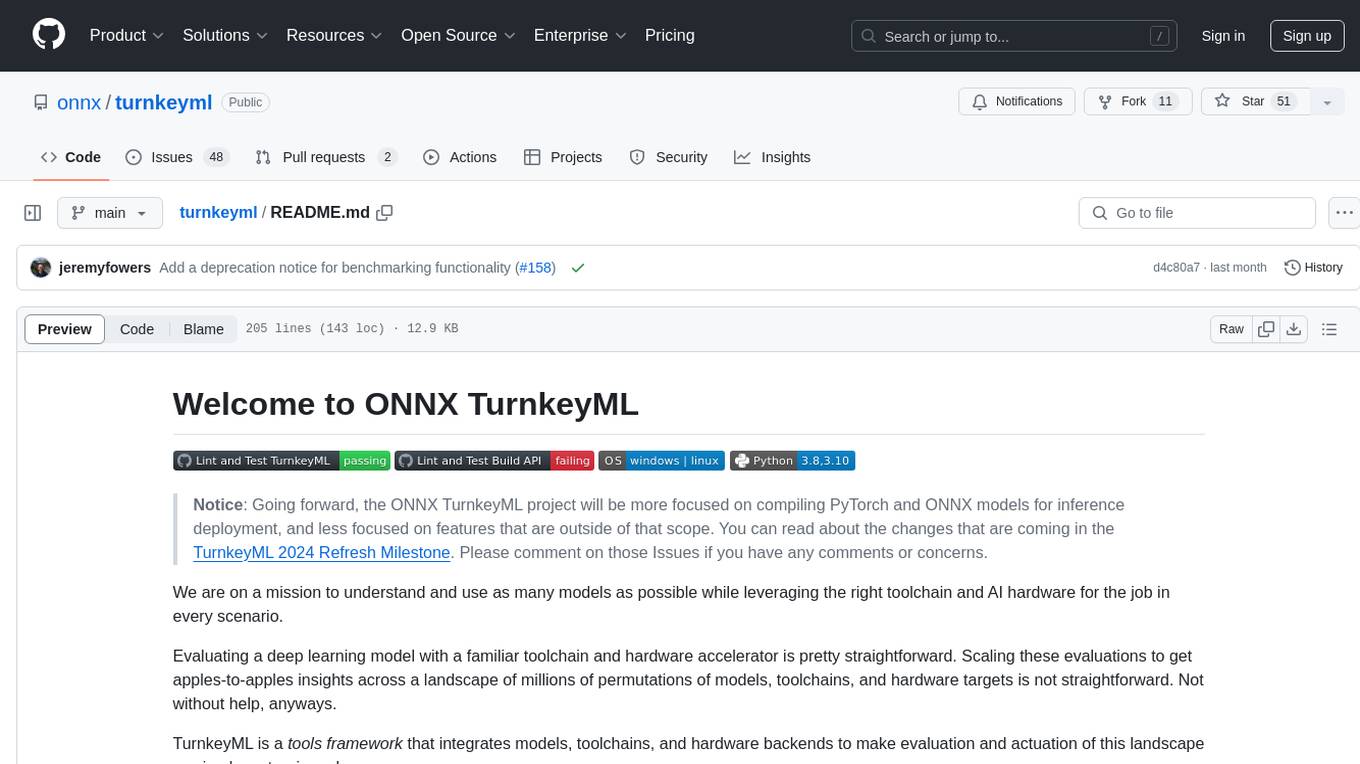Screen dimensions: 1360x764
Task: Expand the Enterprise menu
Action: tap(580, 35)
